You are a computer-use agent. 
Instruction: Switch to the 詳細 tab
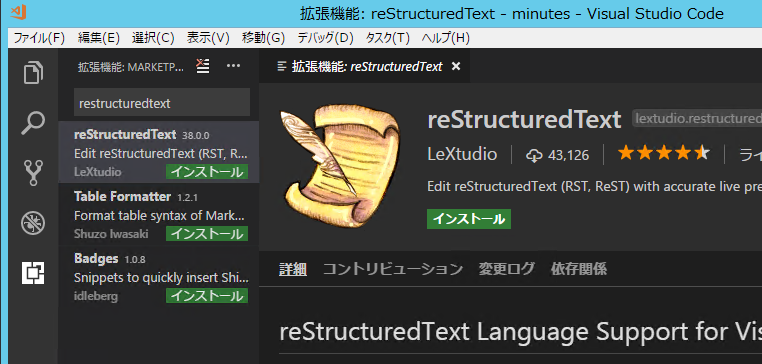pos(293,269)
